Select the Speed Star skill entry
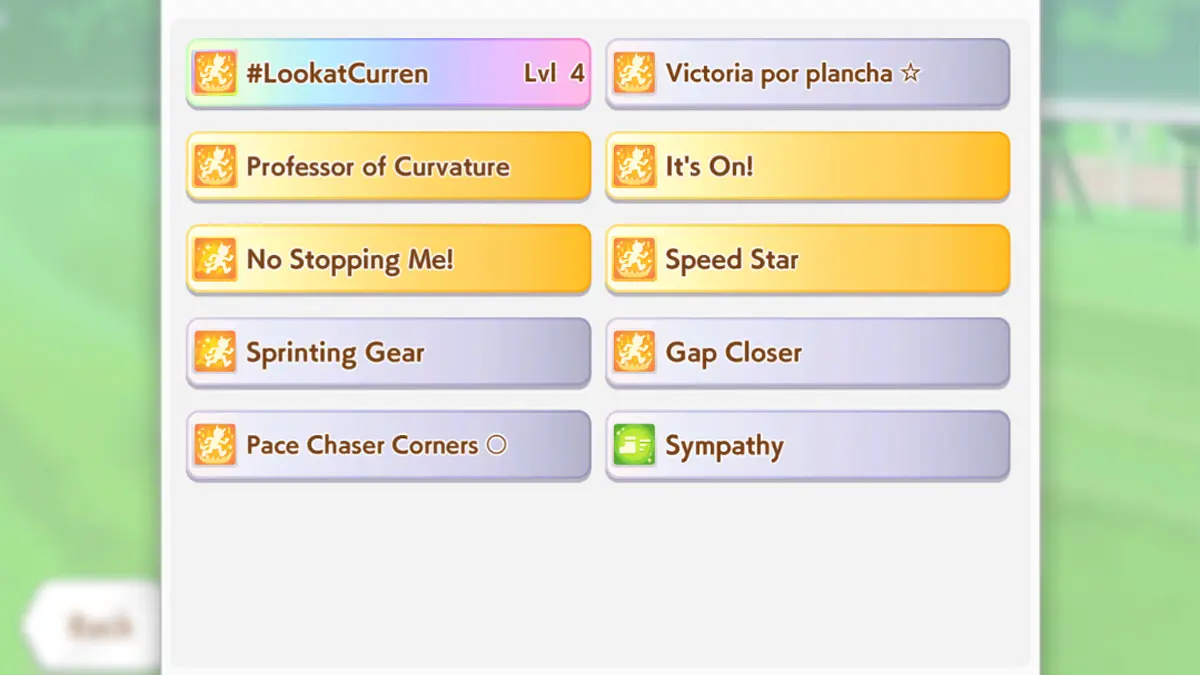This screenshot has width=1200, height=675. coord(807,259)
